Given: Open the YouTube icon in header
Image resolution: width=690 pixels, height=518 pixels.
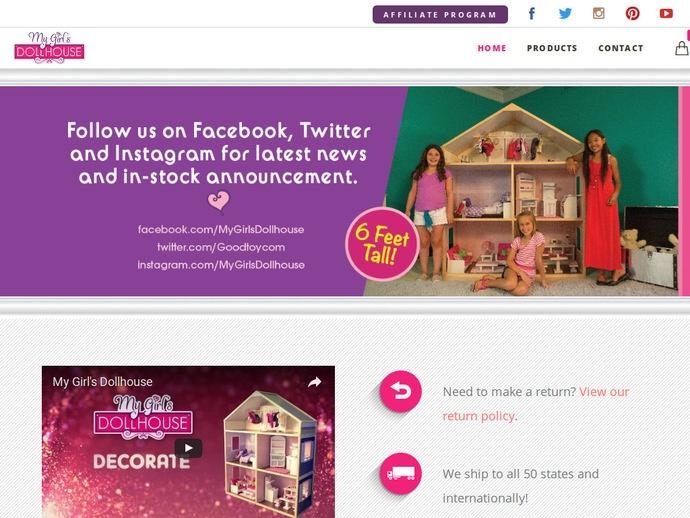Looking at the screenshot, I should click(x=666, y=14).
